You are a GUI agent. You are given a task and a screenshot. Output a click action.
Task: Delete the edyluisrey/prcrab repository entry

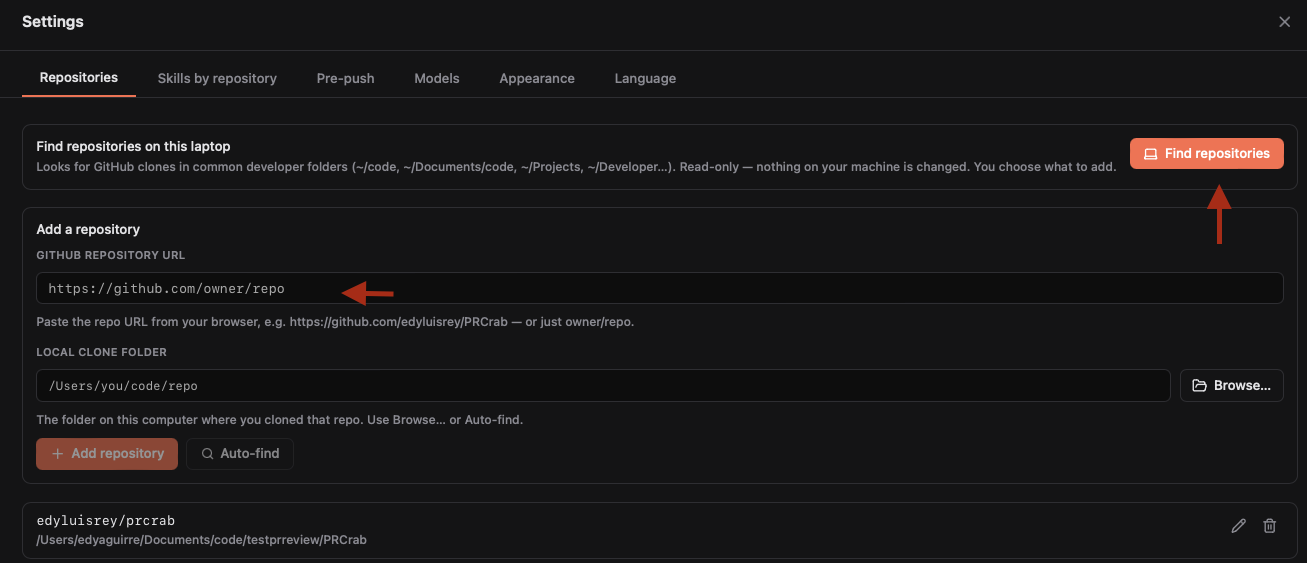[x=1269, y=526]
